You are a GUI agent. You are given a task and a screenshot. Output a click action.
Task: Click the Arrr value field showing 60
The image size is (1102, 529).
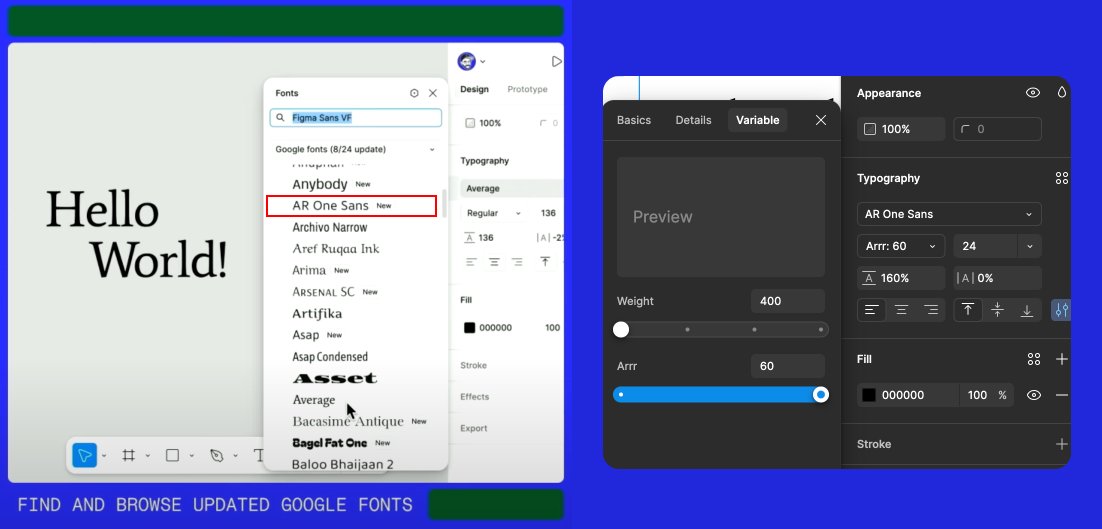[788, 366]
